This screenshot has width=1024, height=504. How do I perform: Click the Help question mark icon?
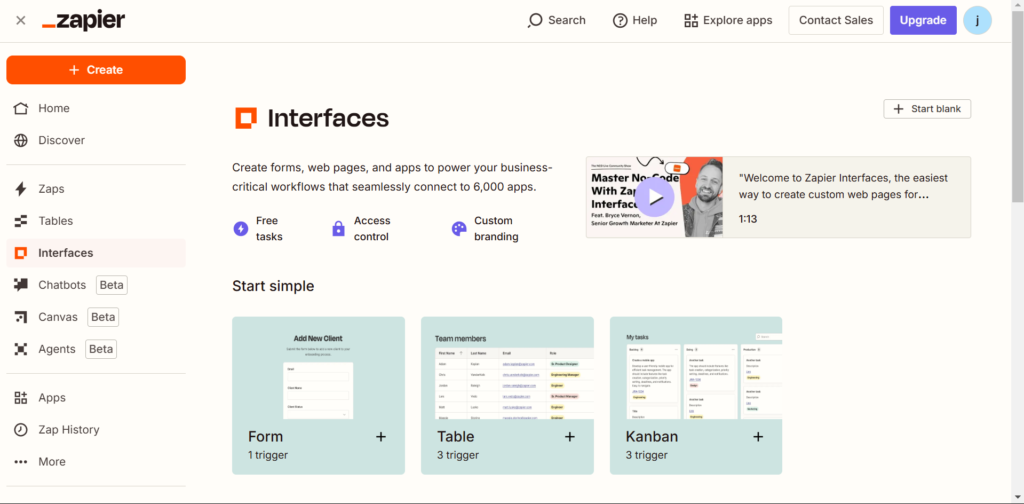pos(620,21)
